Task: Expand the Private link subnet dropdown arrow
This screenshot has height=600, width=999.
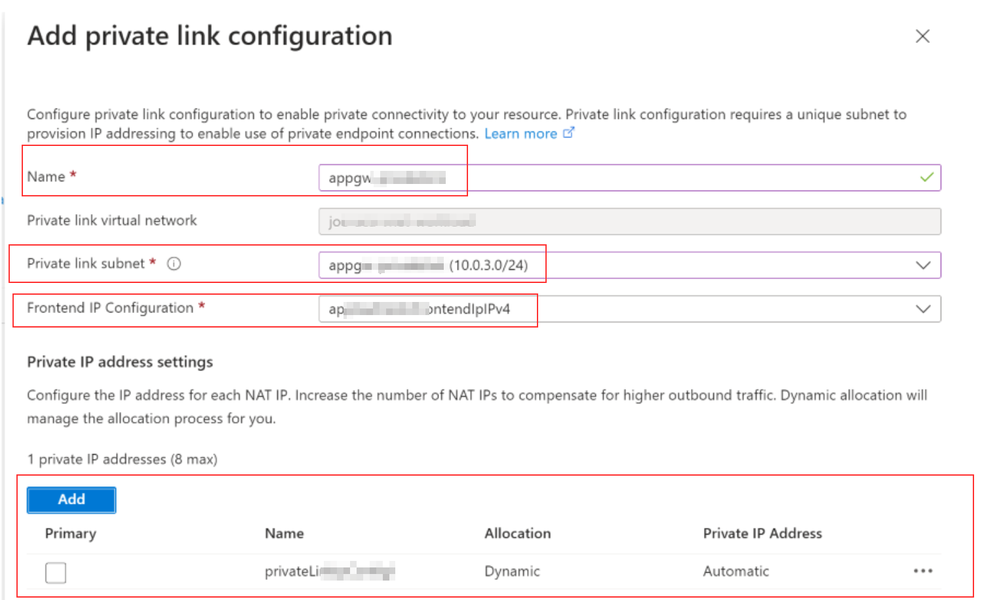Action: point(923,265)
